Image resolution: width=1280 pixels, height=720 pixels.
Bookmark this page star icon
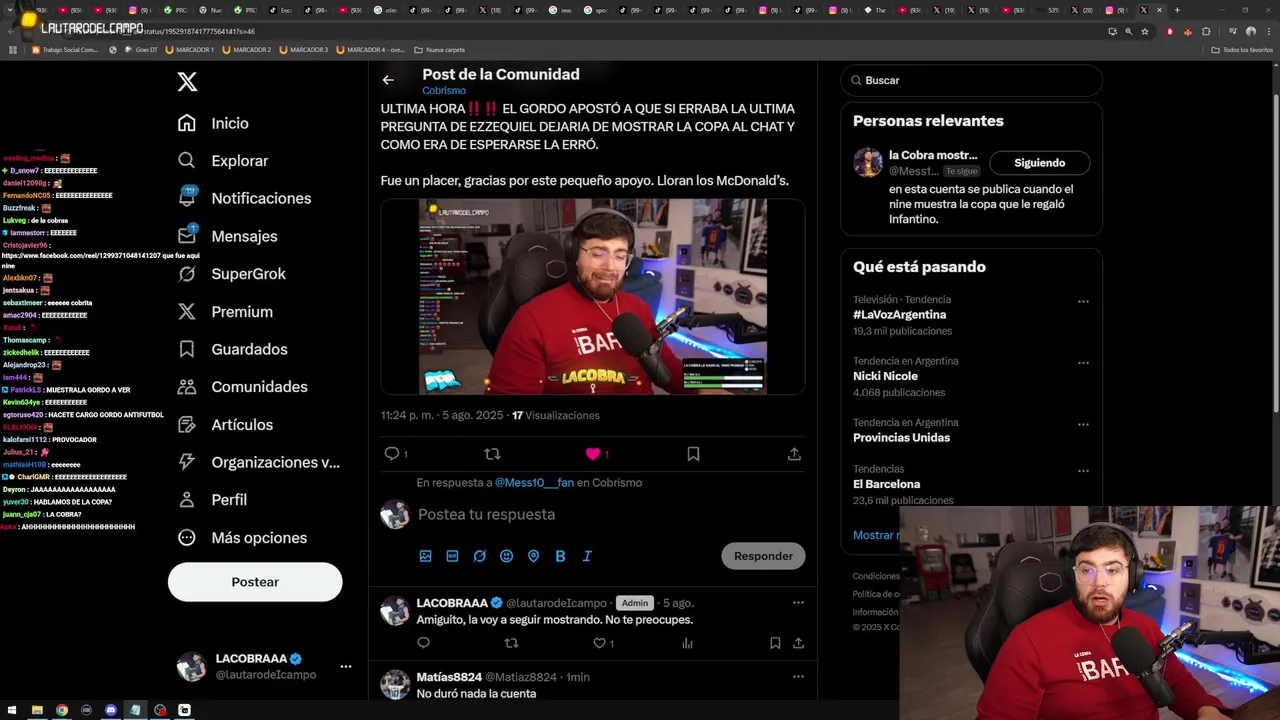tap(1145, 31)
